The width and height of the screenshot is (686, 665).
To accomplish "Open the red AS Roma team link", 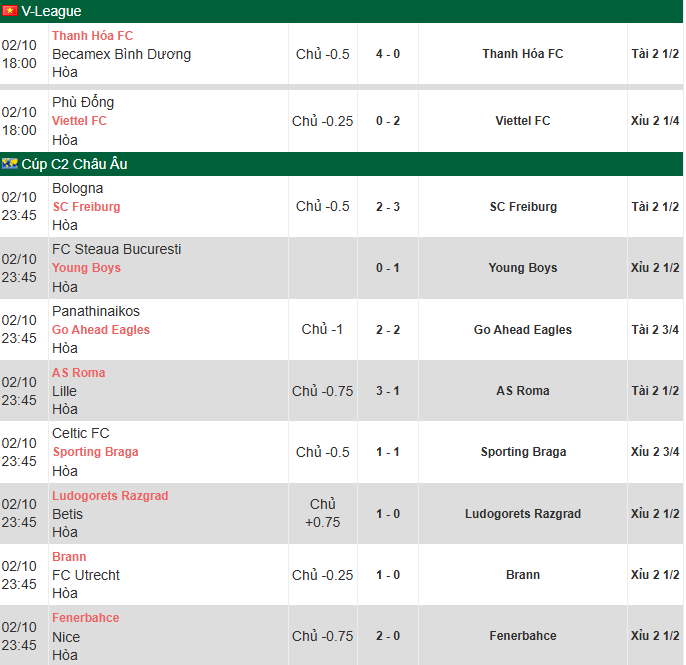I will pos(78,373).
